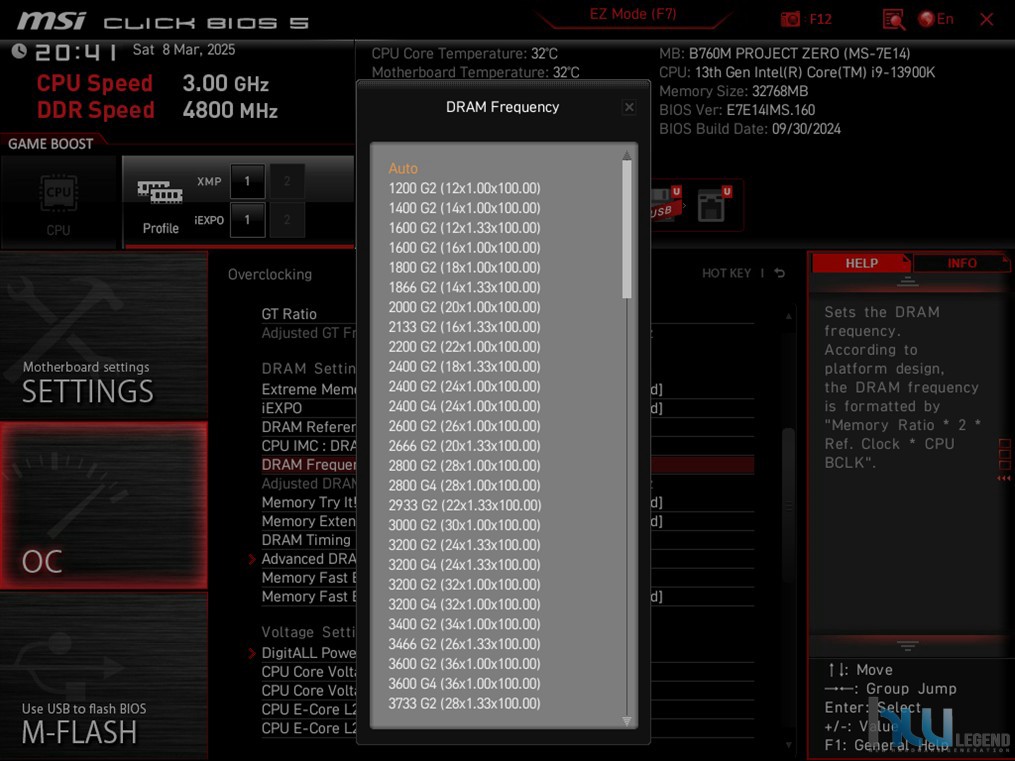Image resolution: width=1015 pixels, height=761 pixels.
Task: Switch to EZ Mode (F7)
Action: pos(632,14)
